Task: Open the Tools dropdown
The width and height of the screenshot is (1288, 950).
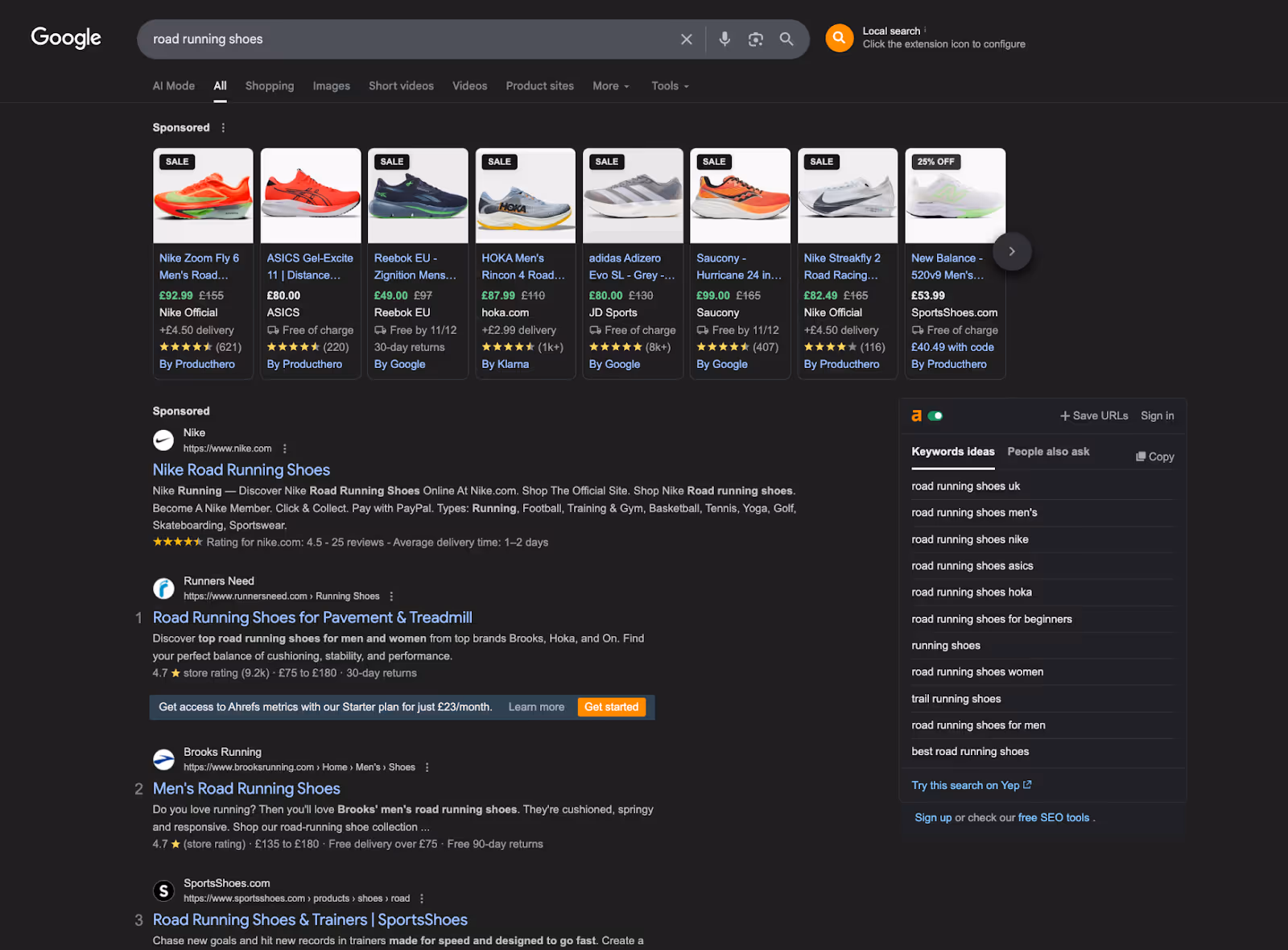Action: pos(670,86)
